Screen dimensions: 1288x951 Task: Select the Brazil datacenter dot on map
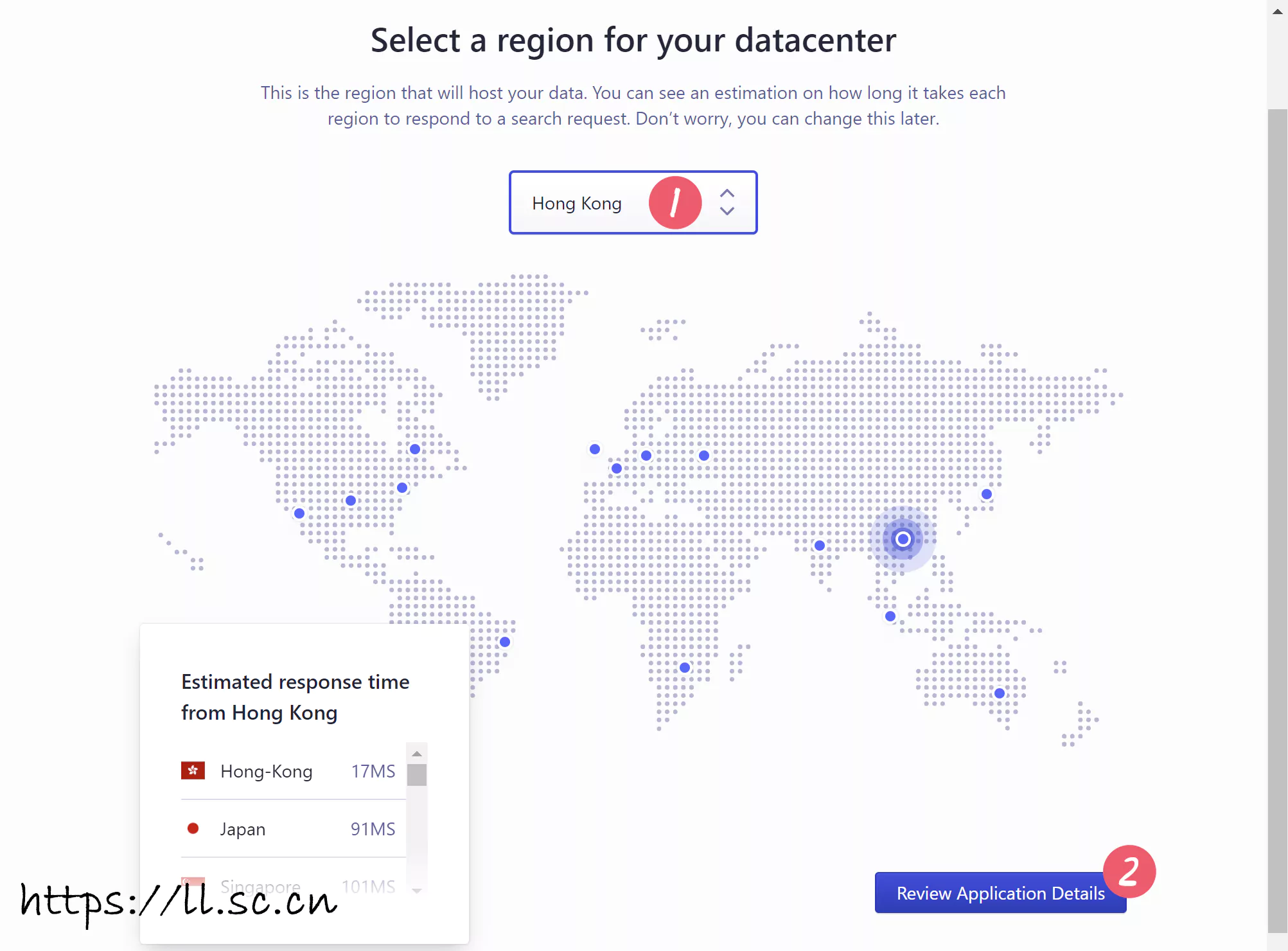[x=504, y=642]
